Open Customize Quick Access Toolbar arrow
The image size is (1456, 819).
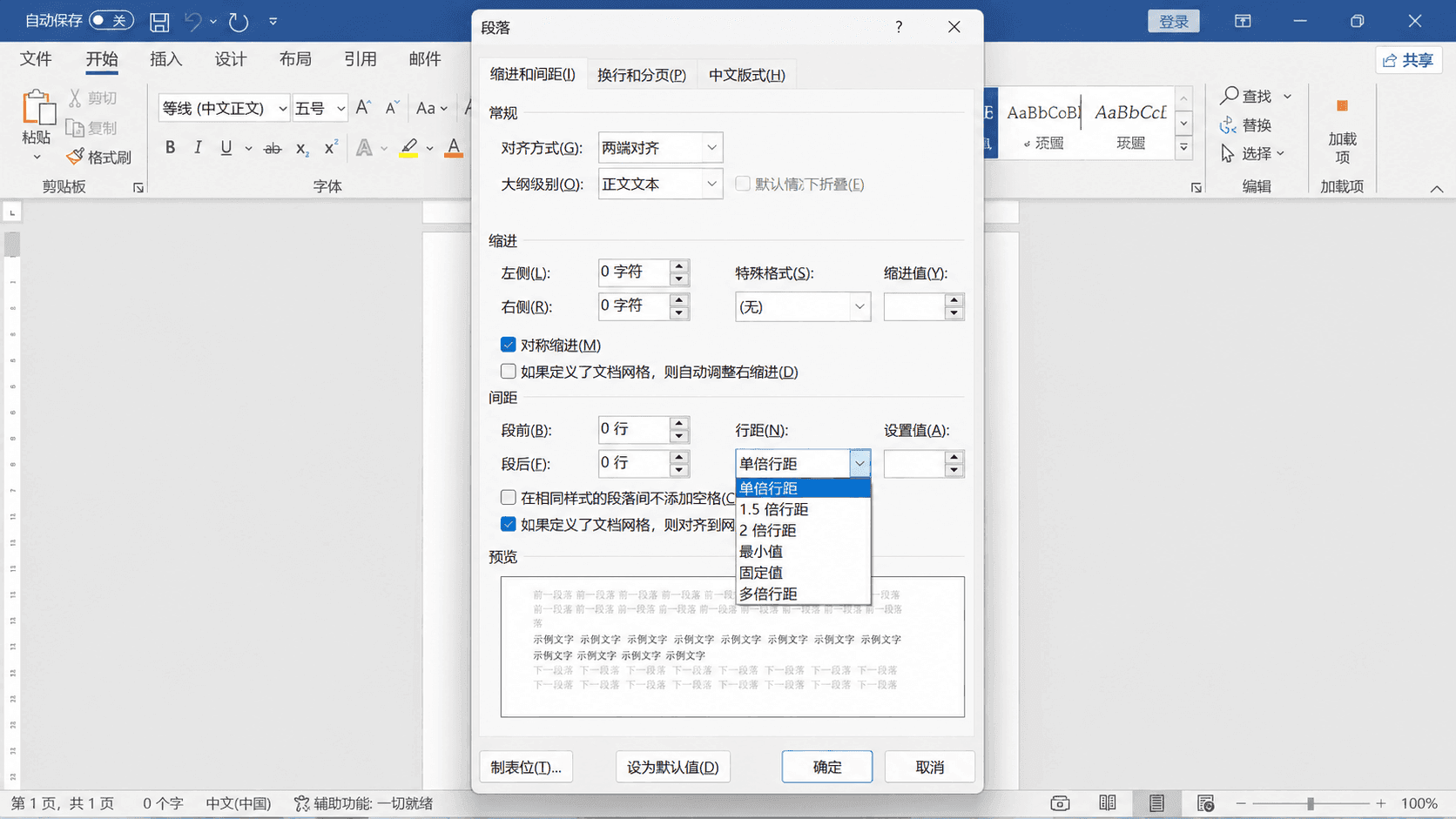coord(273,22)
